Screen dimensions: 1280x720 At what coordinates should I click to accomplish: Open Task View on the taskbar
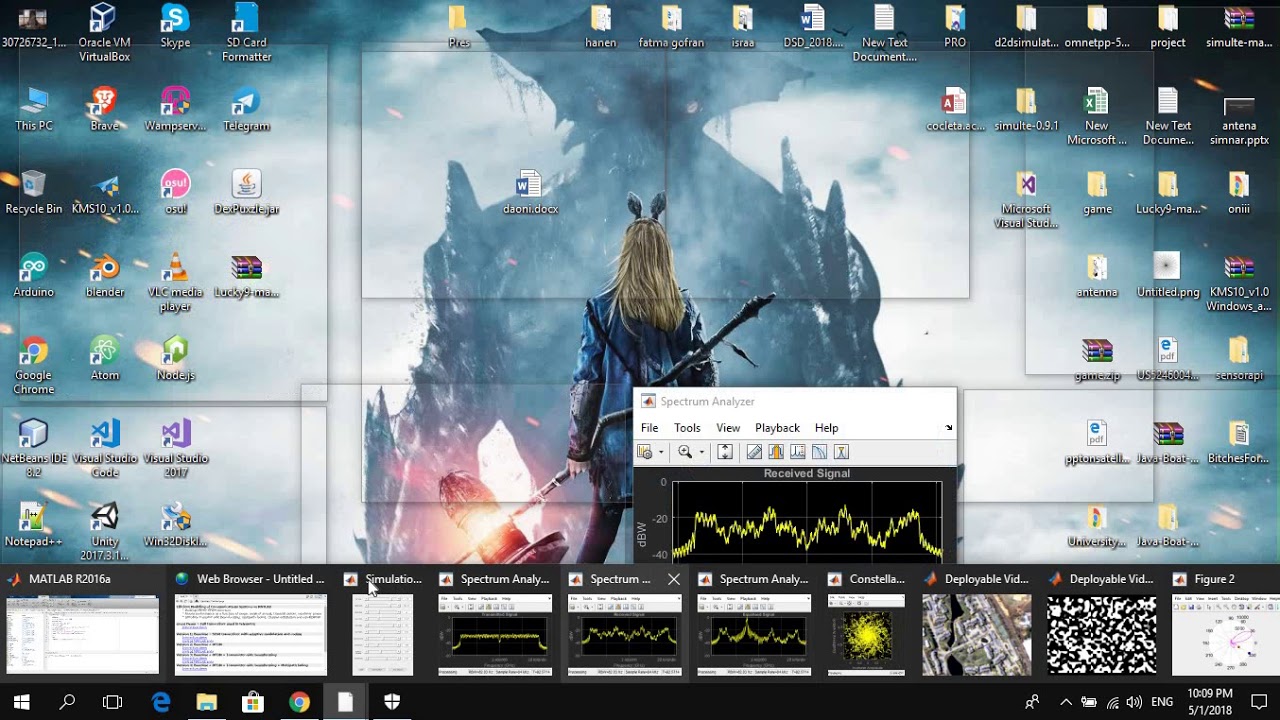tap(112, 702)
